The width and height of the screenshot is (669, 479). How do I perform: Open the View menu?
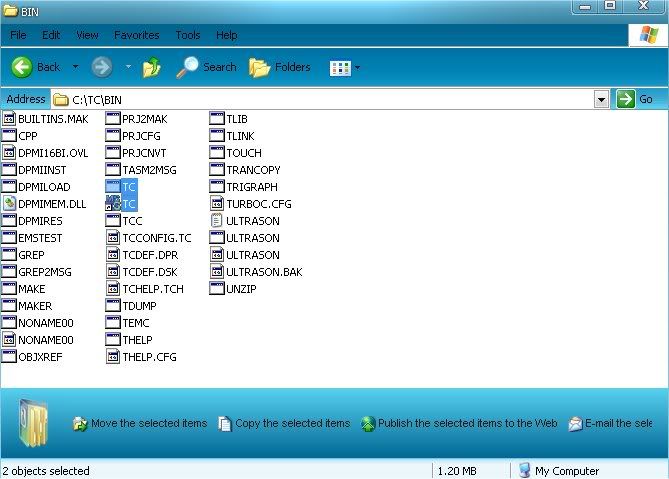tap(87, 35)
